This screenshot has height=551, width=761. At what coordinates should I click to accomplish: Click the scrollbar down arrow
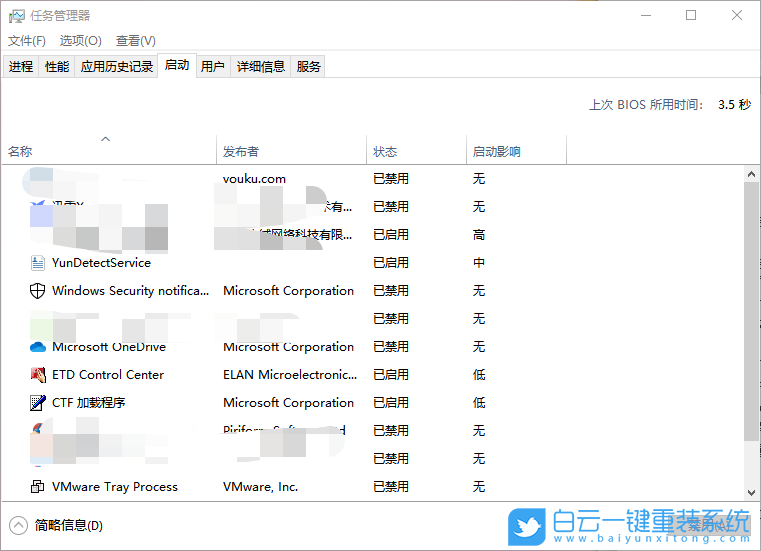(751, 493)
